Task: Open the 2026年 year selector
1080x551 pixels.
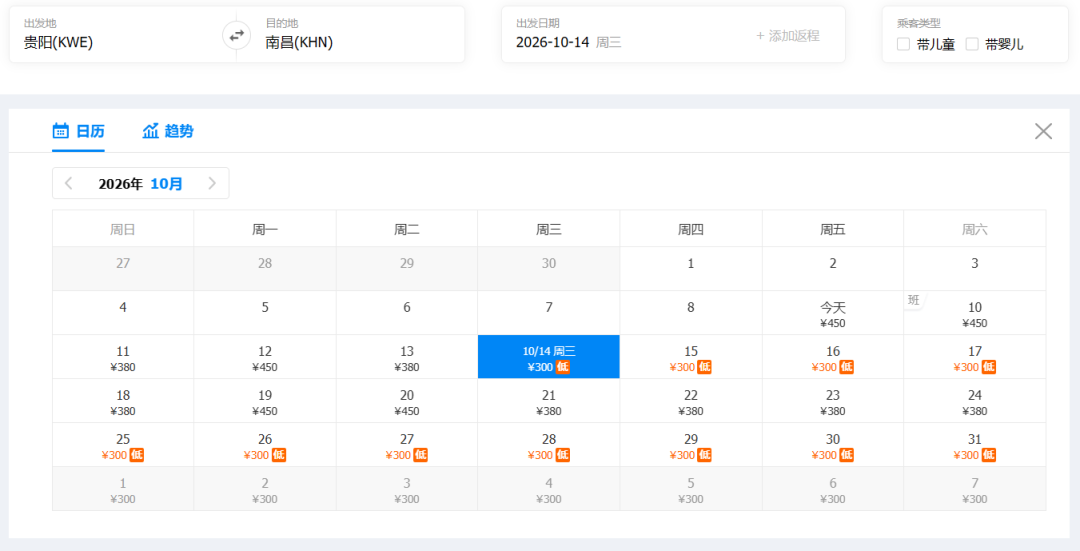Action: click(121, 184)
